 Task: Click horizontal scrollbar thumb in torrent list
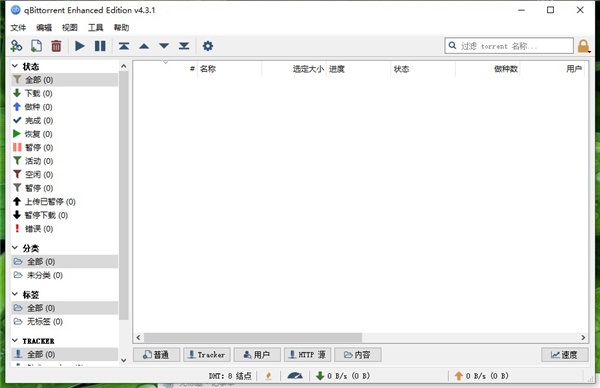click(253, 337)
